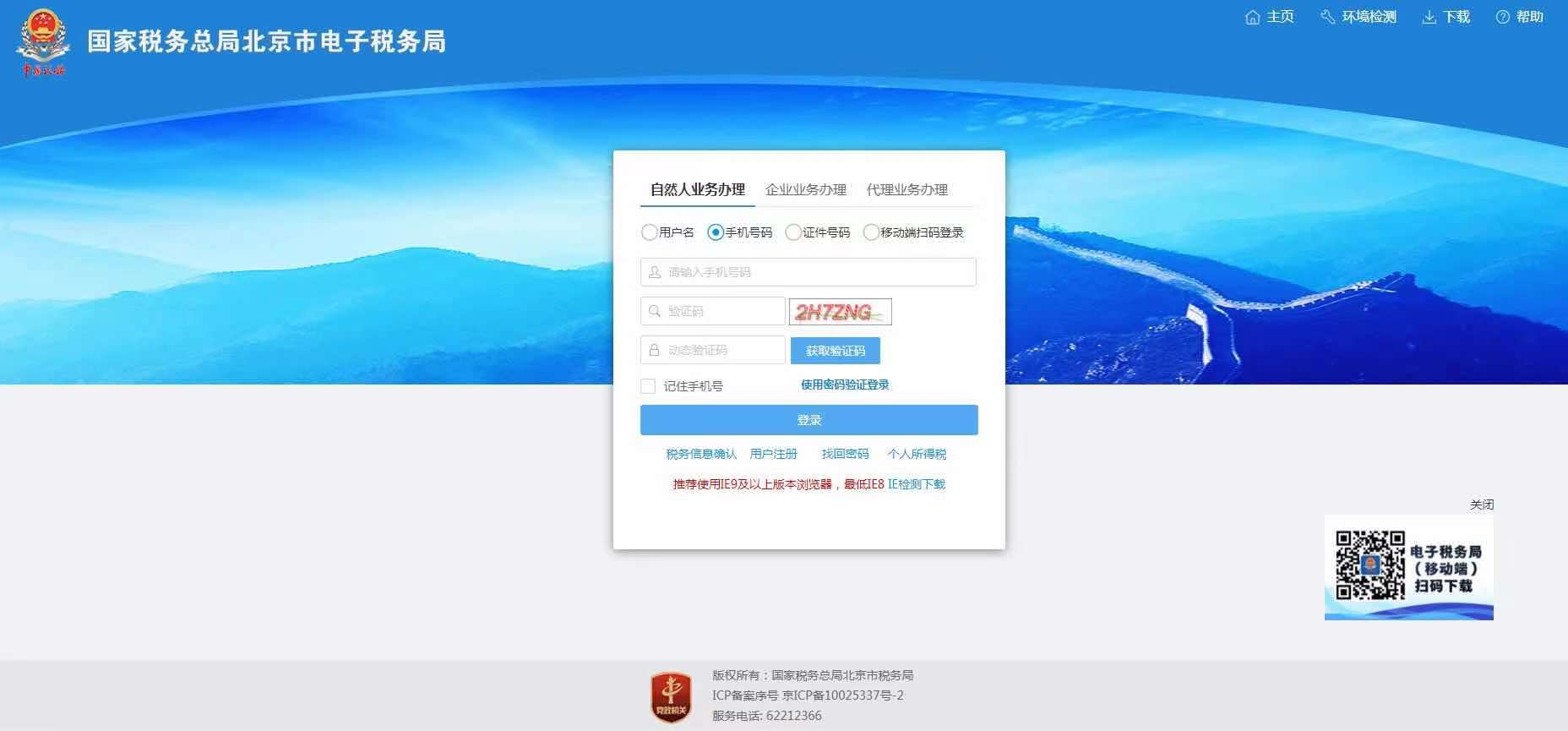Focus the 动态验证码 input field
Viewport: 1568px width, 731px height.
[x=713, y=350]
